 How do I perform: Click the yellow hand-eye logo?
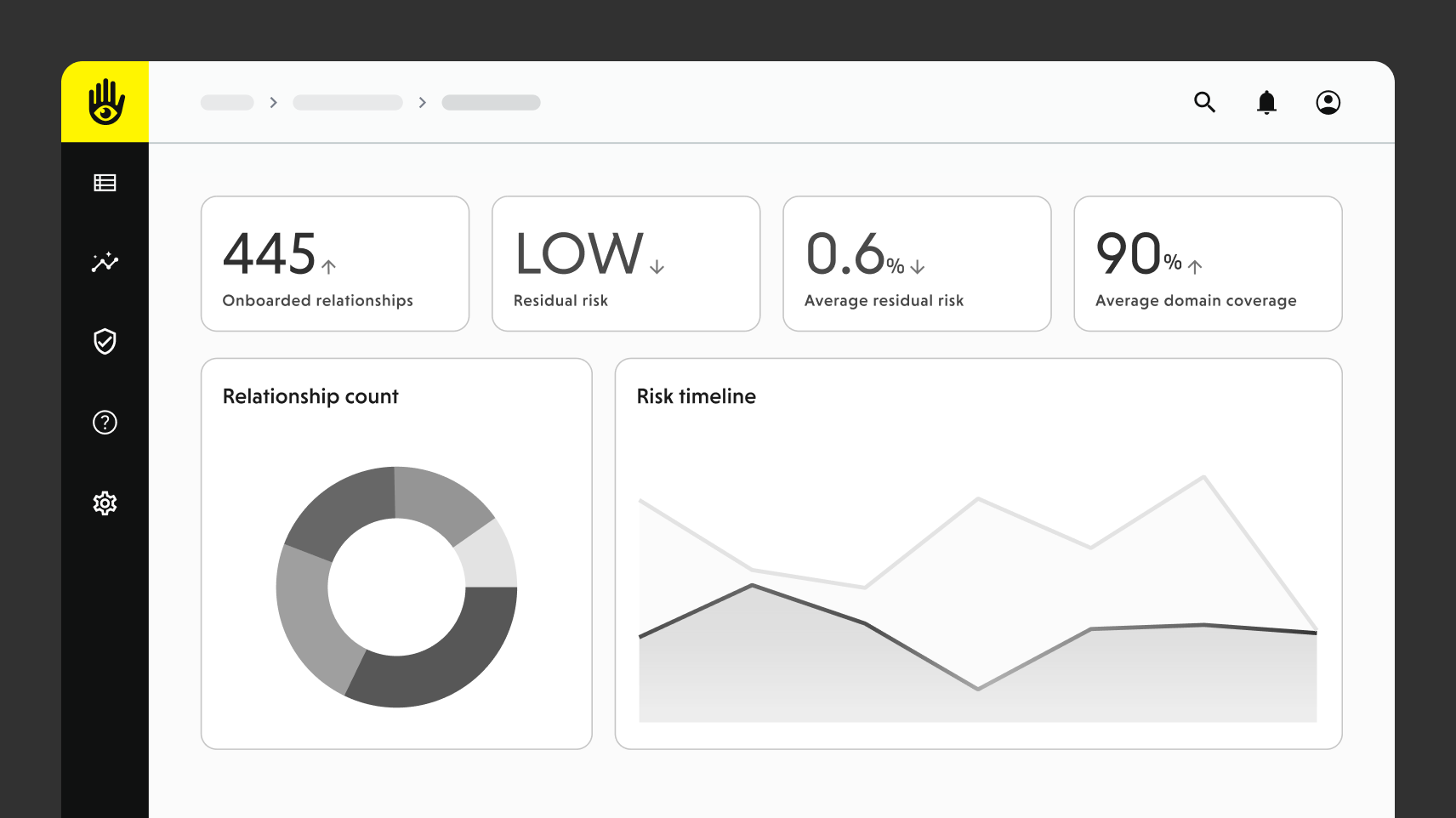coord(105,102)
